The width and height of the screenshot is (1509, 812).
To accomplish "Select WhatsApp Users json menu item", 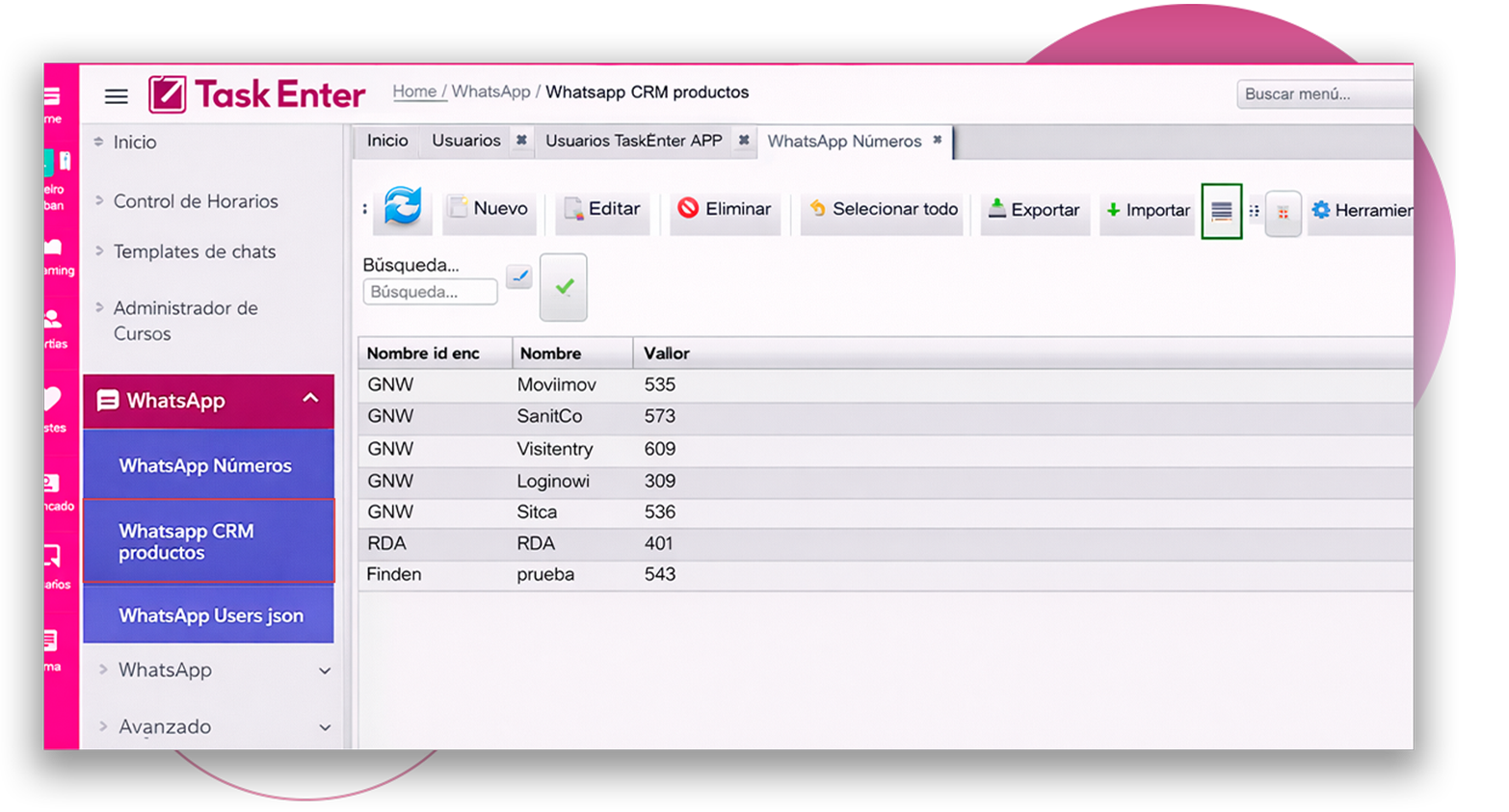I will [x=210, y=616].
